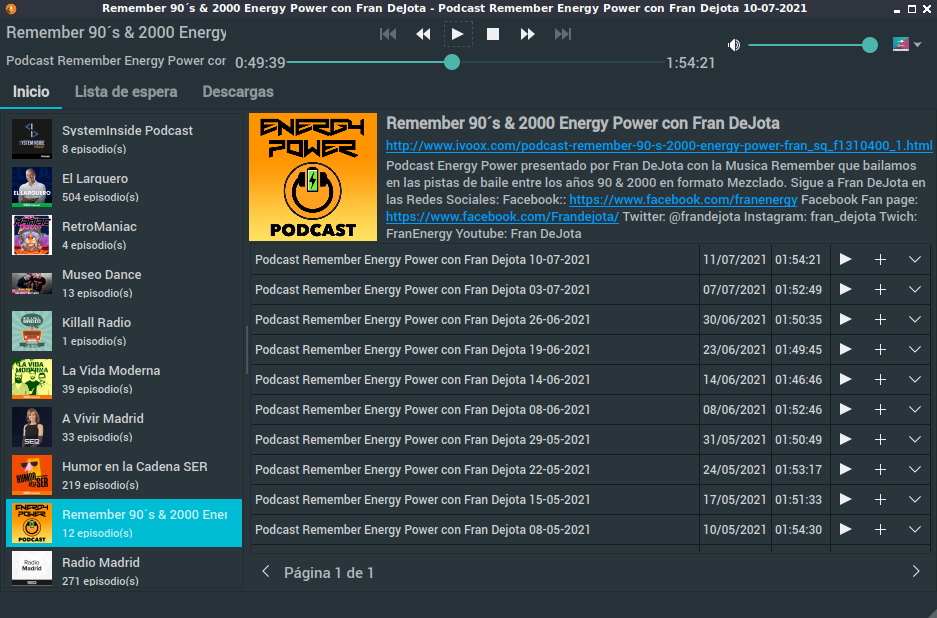Screen dimensions: 937x618
Task: Switch to the Inicio tab
Action: pyautogui.click(x=31, y=91)
